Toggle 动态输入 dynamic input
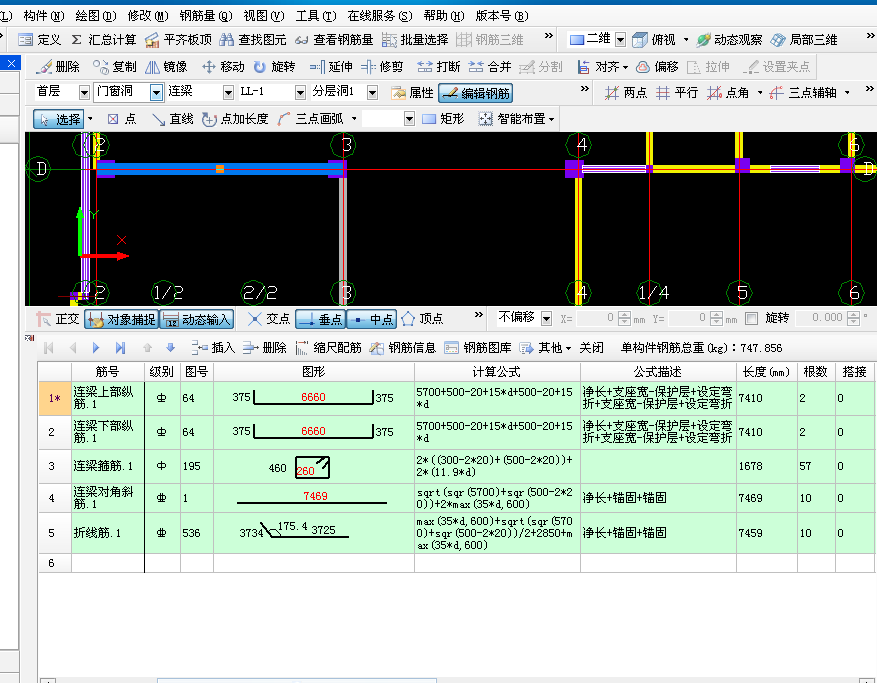877x683 pixels. 196,319
